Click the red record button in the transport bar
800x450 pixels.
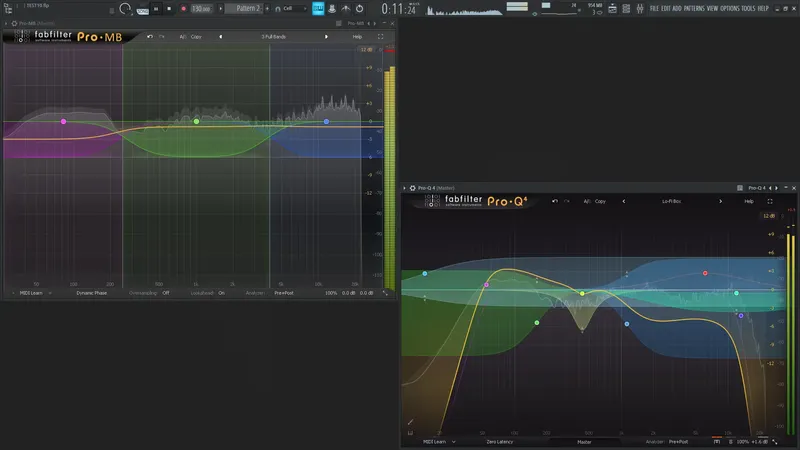(184, 9)
